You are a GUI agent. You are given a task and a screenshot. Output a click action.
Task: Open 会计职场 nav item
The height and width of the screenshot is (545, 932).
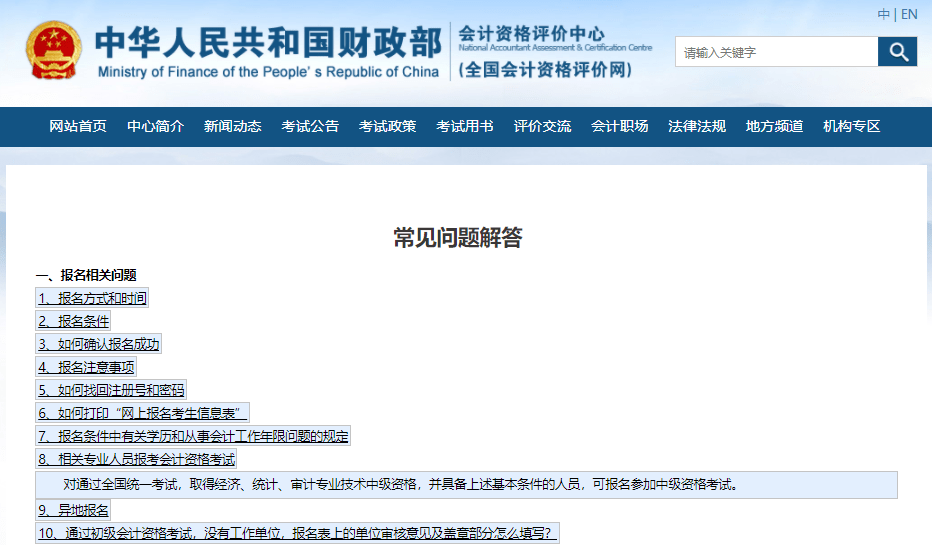click(x=619, y=127)
